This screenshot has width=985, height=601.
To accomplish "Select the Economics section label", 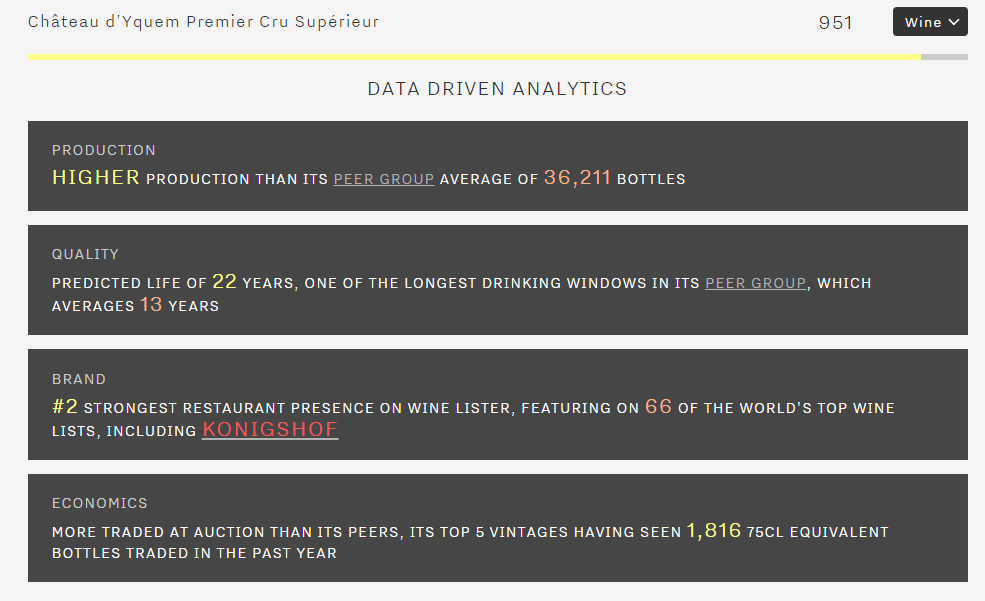I will point(100,503).
